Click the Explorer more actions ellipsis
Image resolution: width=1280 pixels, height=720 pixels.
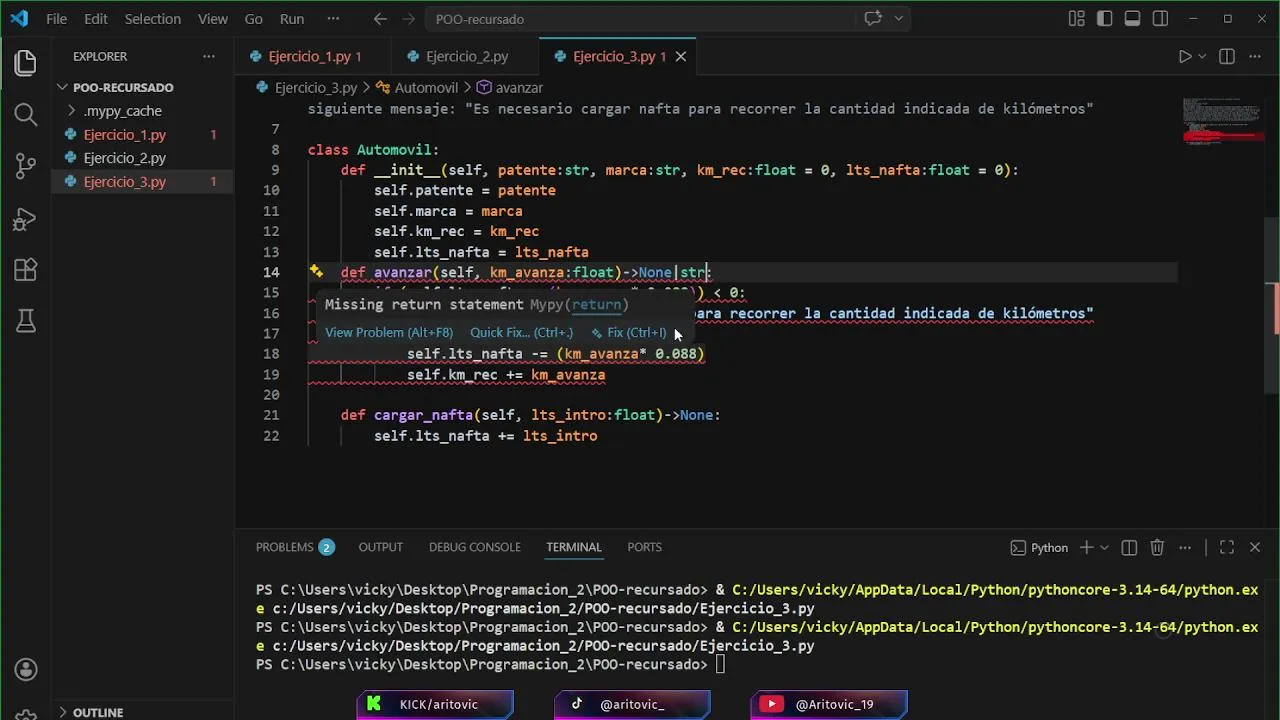(x=208, y=57)
